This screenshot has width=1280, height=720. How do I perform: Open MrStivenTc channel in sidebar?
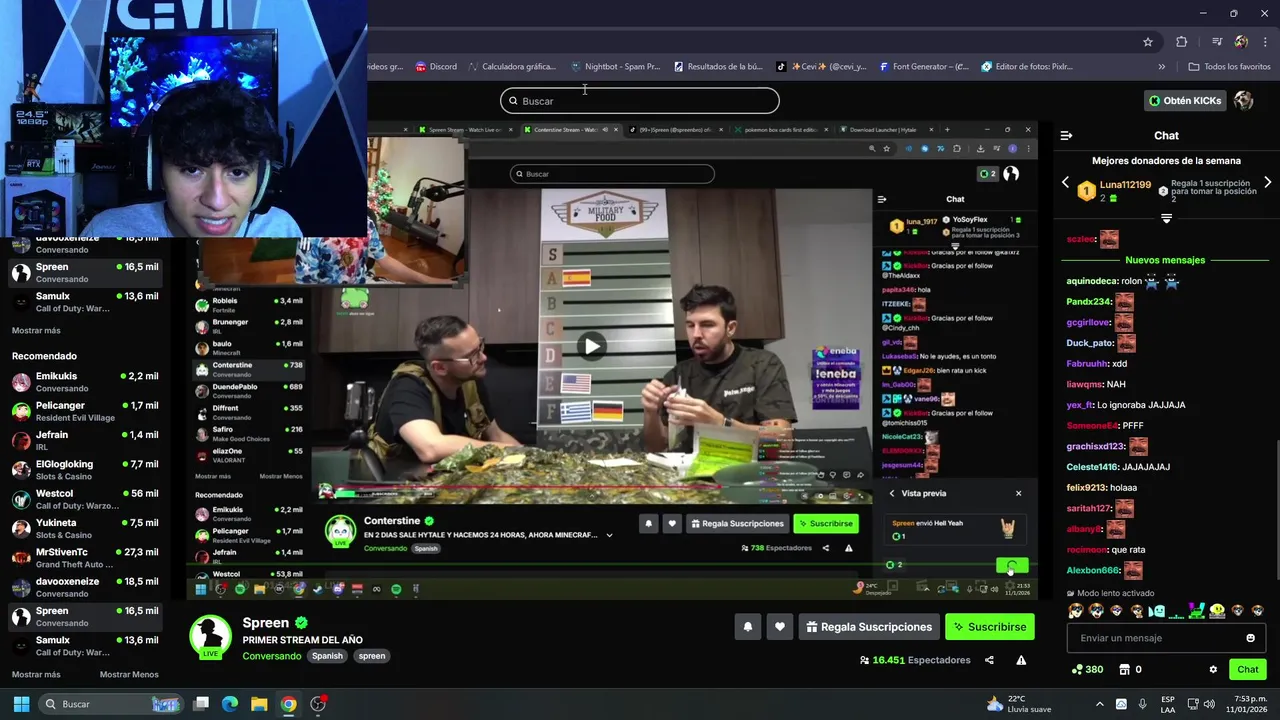(x=85, y=557)
